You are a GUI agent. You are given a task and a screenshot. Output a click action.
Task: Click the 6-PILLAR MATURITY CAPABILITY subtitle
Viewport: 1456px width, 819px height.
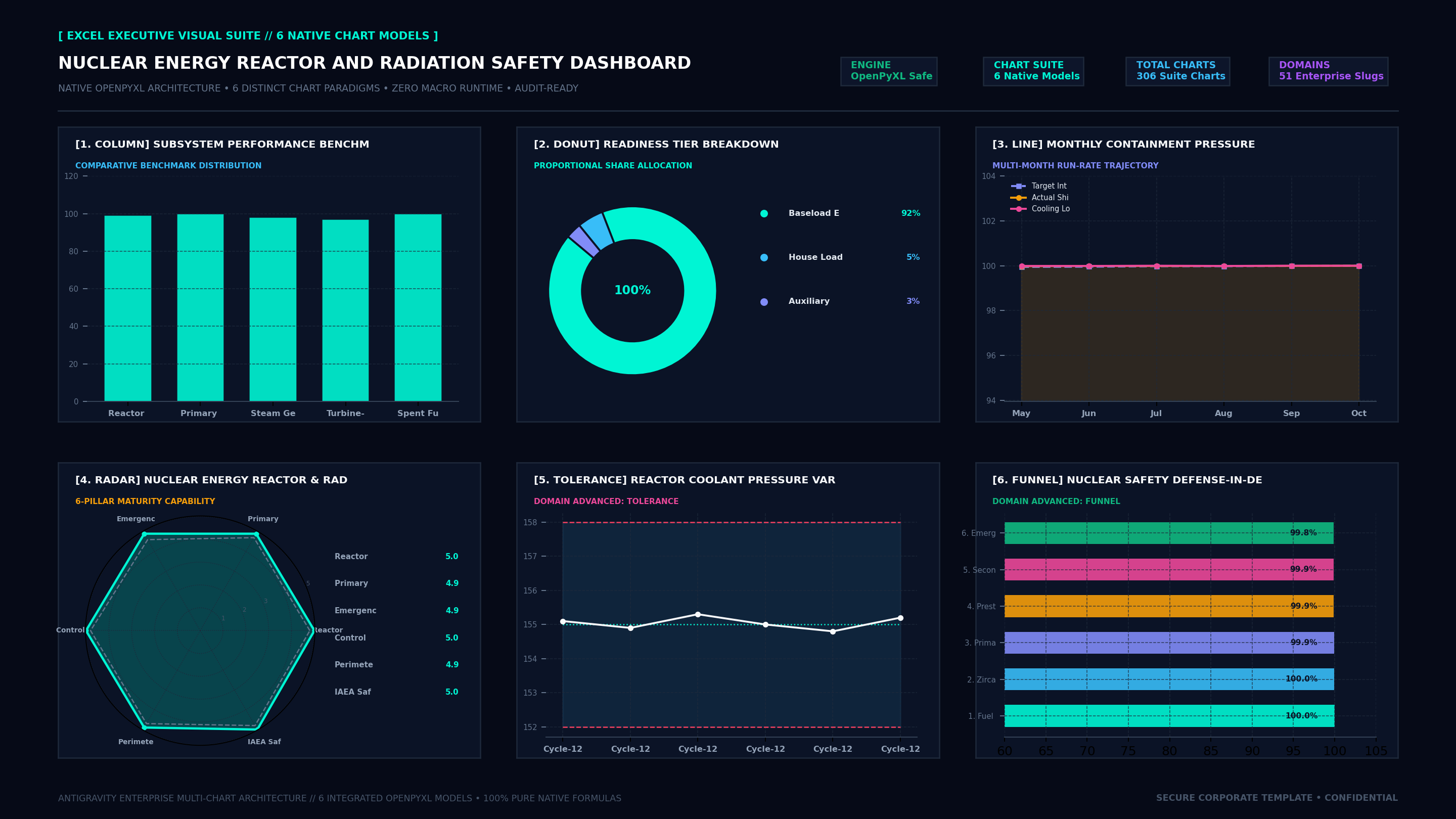pyautogui.click(x=145, y=502)
